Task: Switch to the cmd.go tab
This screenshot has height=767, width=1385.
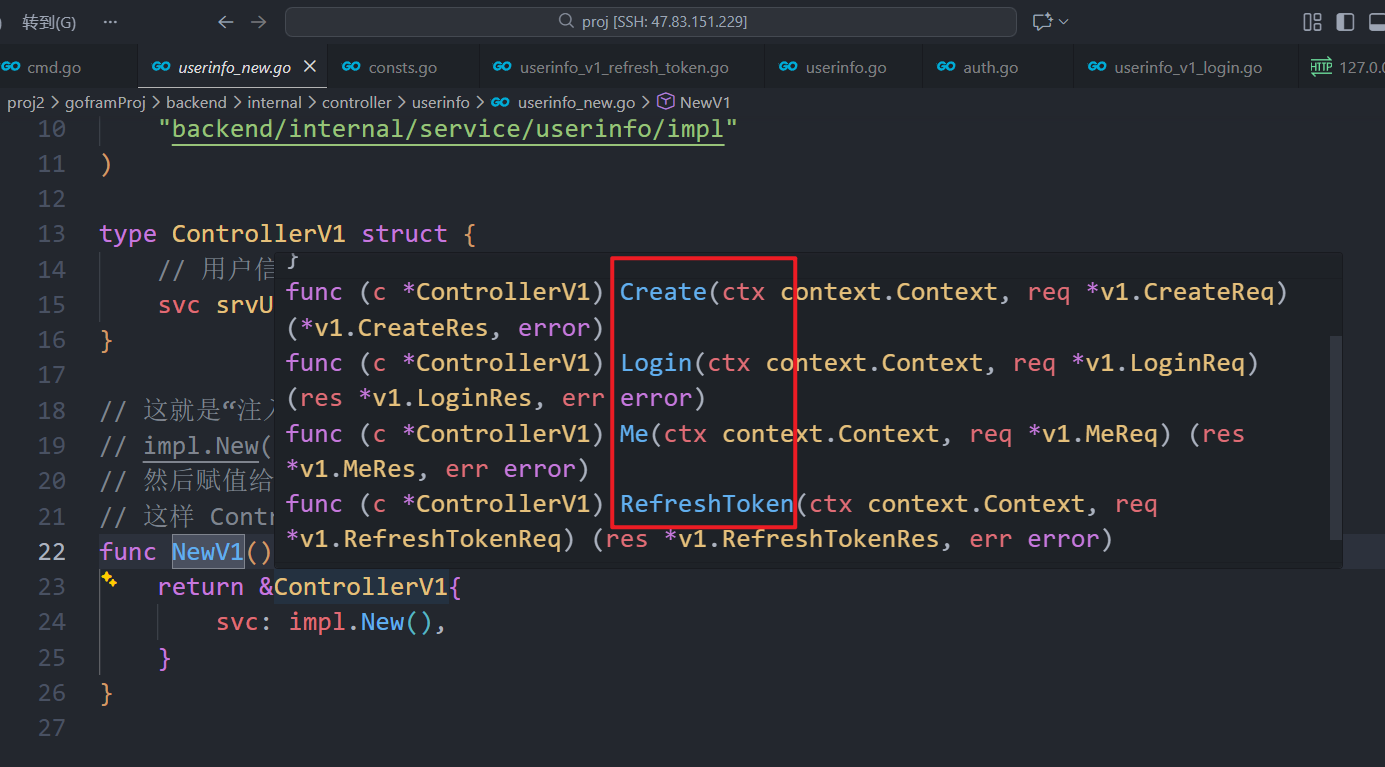Action: (54, 67)
